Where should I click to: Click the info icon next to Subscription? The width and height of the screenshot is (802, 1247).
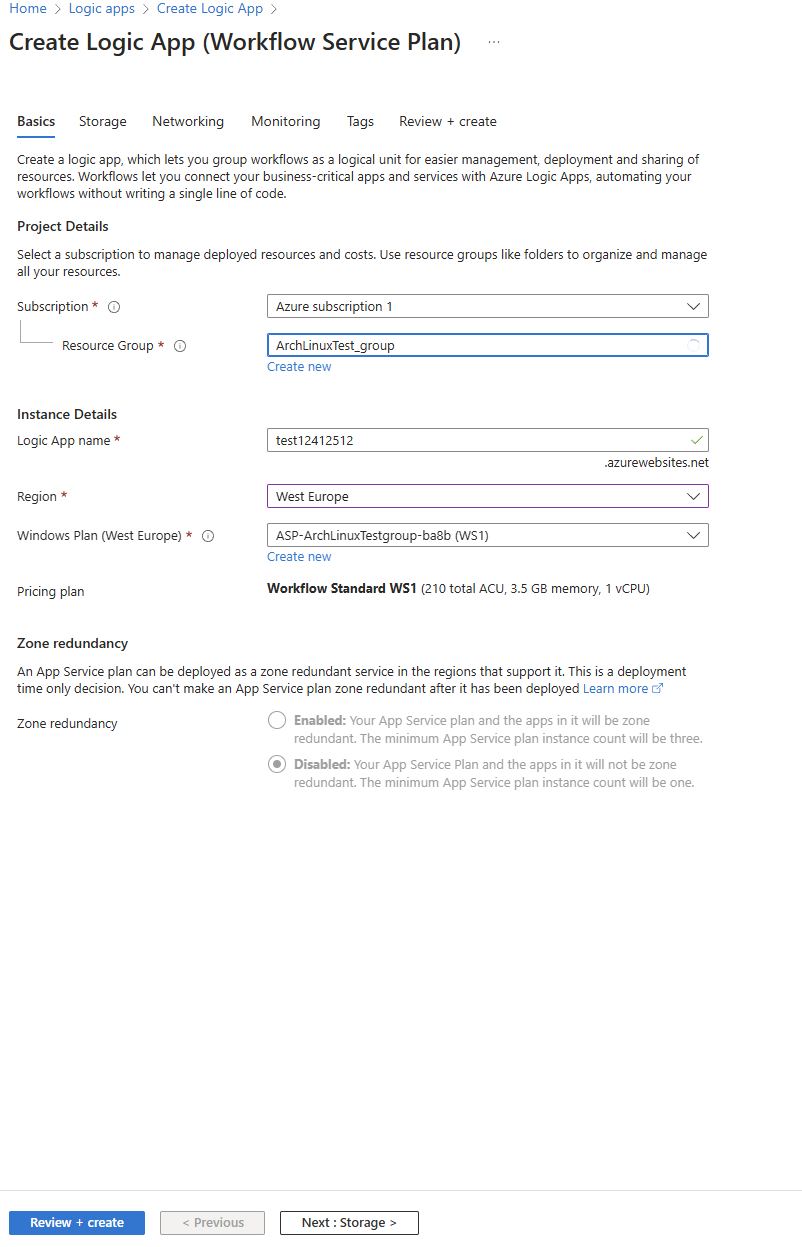point(114,307)
